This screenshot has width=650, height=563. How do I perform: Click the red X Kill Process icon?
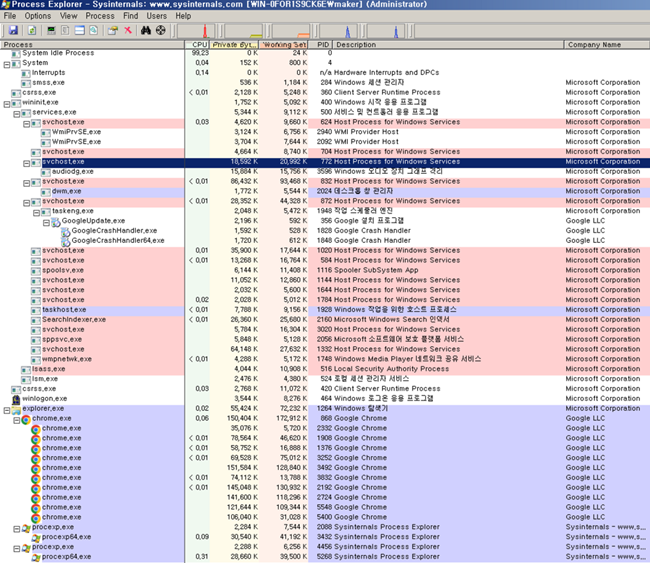pos(128,30)
